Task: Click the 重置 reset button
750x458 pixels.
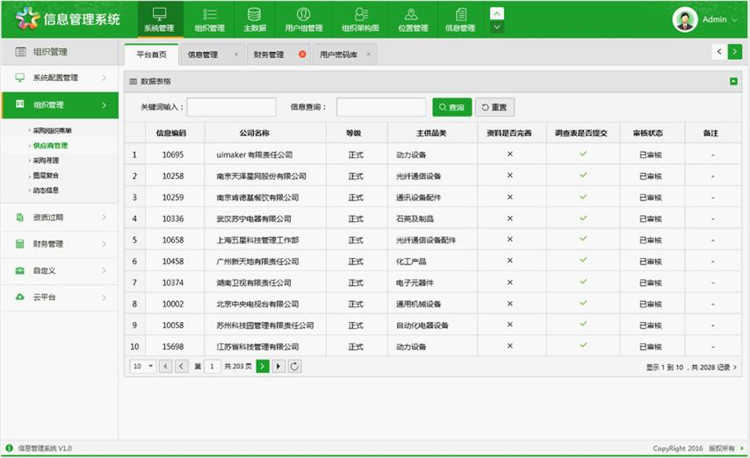Action: (x=495, y=107)
